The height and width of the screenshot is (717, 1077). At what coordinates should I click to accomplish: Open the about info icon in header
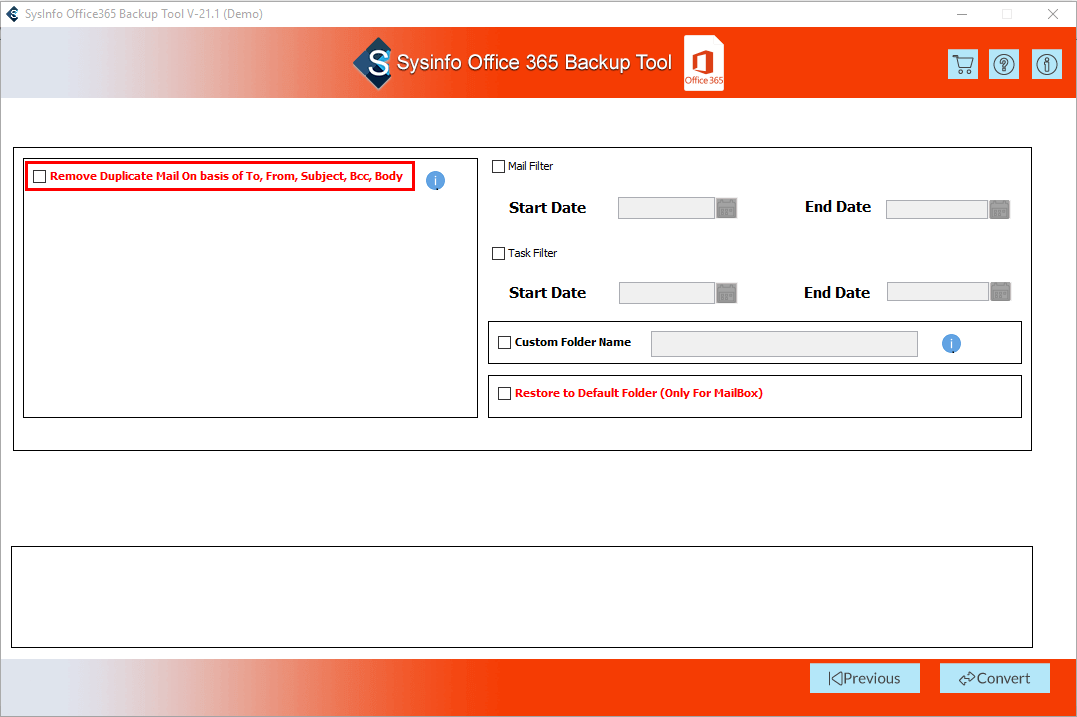(x=1047, y=65)
